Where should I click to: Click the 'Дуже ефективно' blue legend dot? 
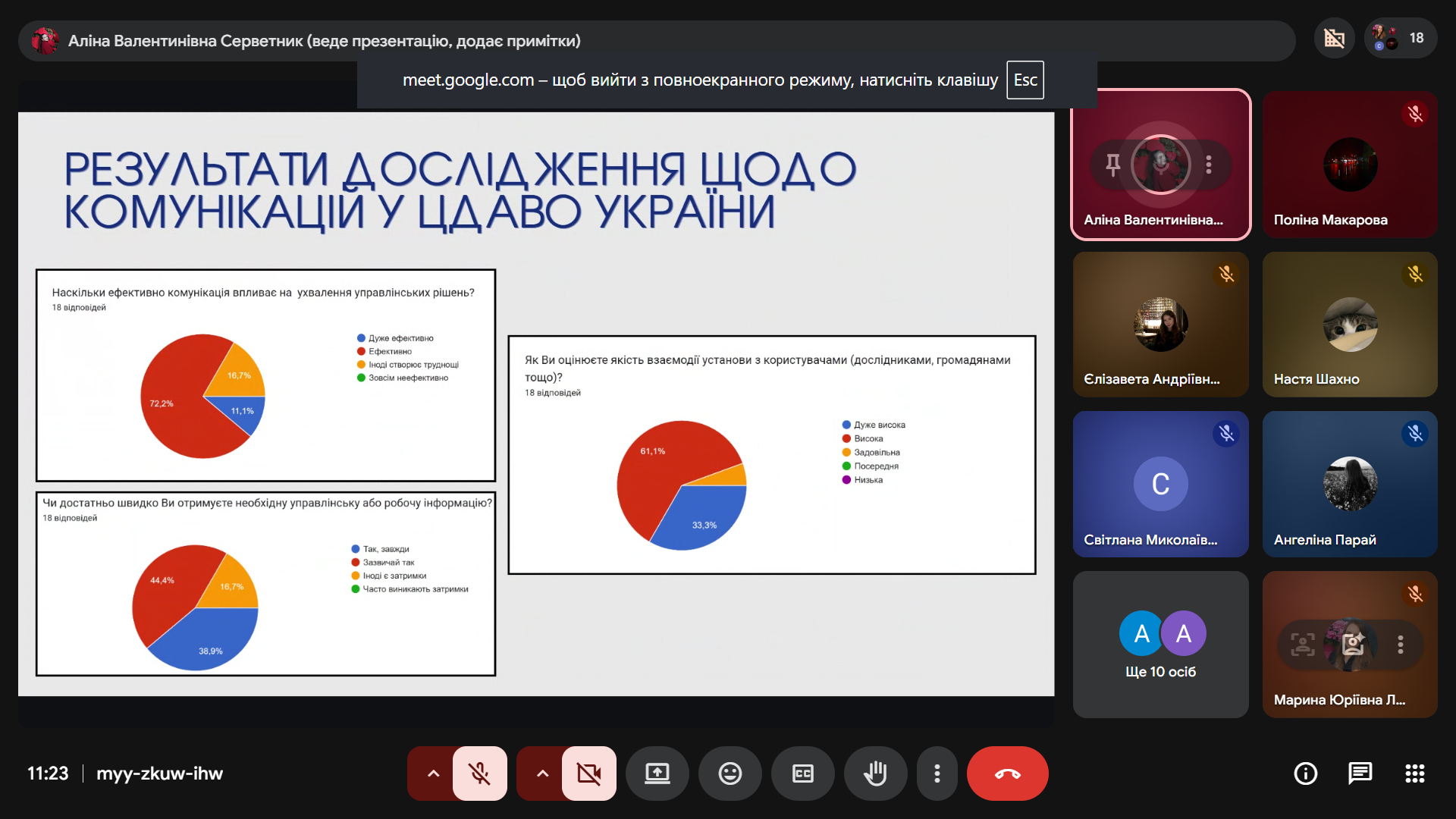pyautogui.click(x=361, y=338)
